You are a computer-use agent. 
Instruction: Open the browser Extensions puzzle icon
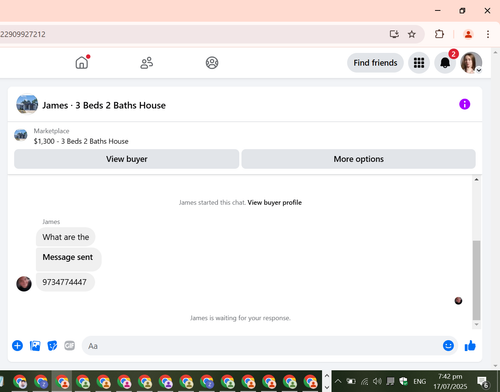point(439,34)
